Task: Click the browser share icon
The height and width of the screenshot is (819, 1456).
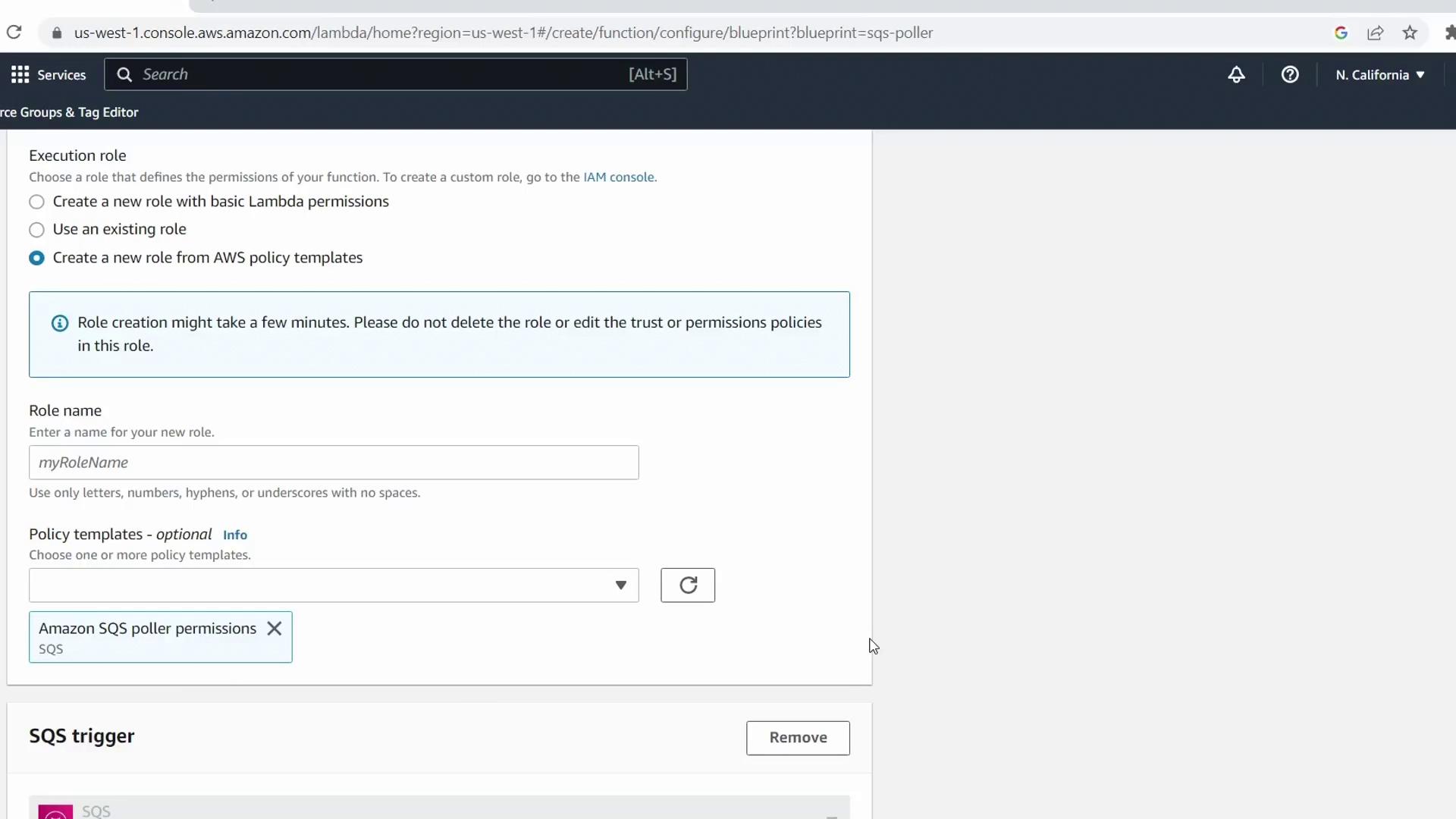Action: point(1375,33)
